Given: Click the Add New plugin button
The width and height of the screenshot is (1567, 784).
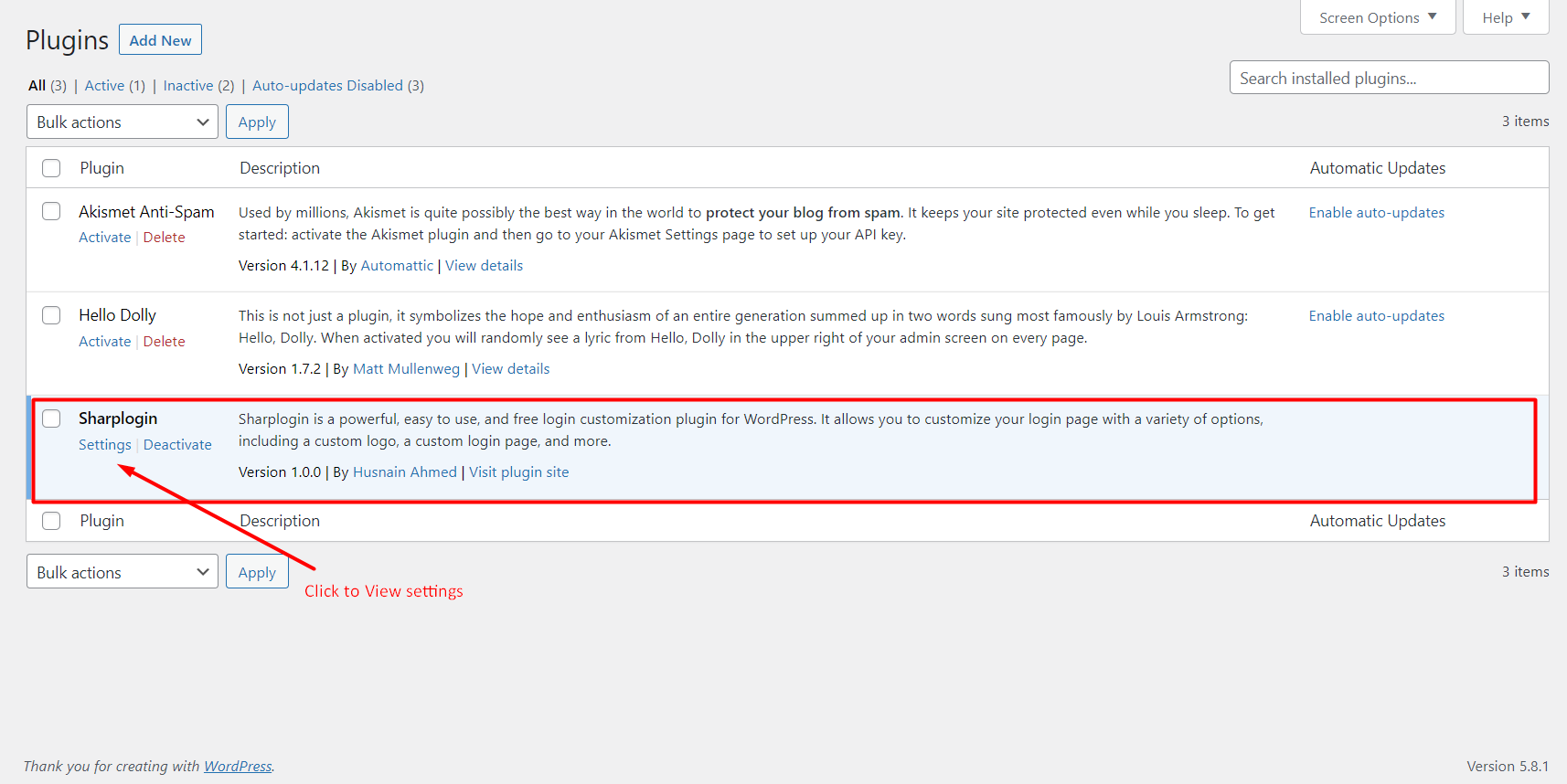Looking at the screenshot, I should pos(160,39).
